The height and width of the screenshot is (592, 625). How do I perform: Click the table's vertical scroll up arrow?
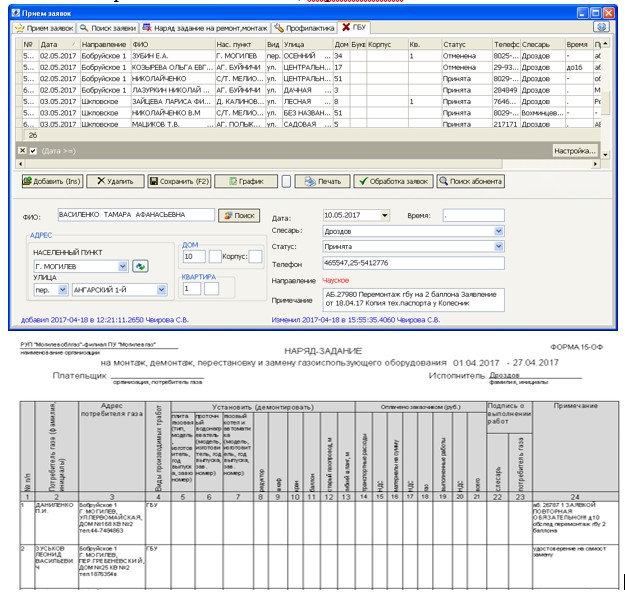pyautogui.click(x=605, y=43)
